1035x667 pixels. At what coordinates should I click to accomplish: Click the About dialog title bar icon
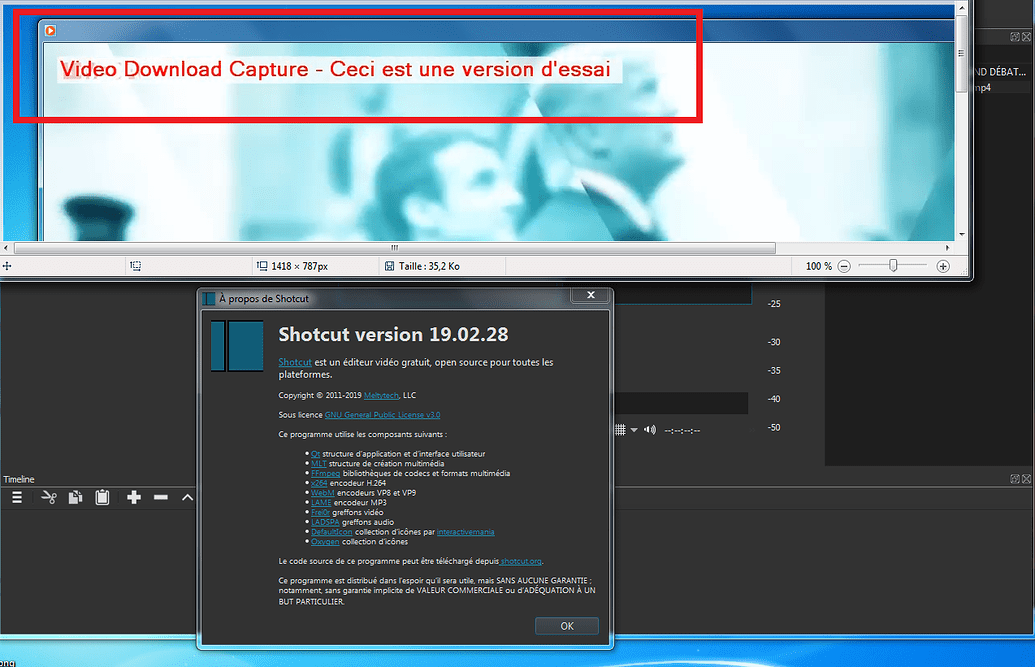(x=209, y=298)
